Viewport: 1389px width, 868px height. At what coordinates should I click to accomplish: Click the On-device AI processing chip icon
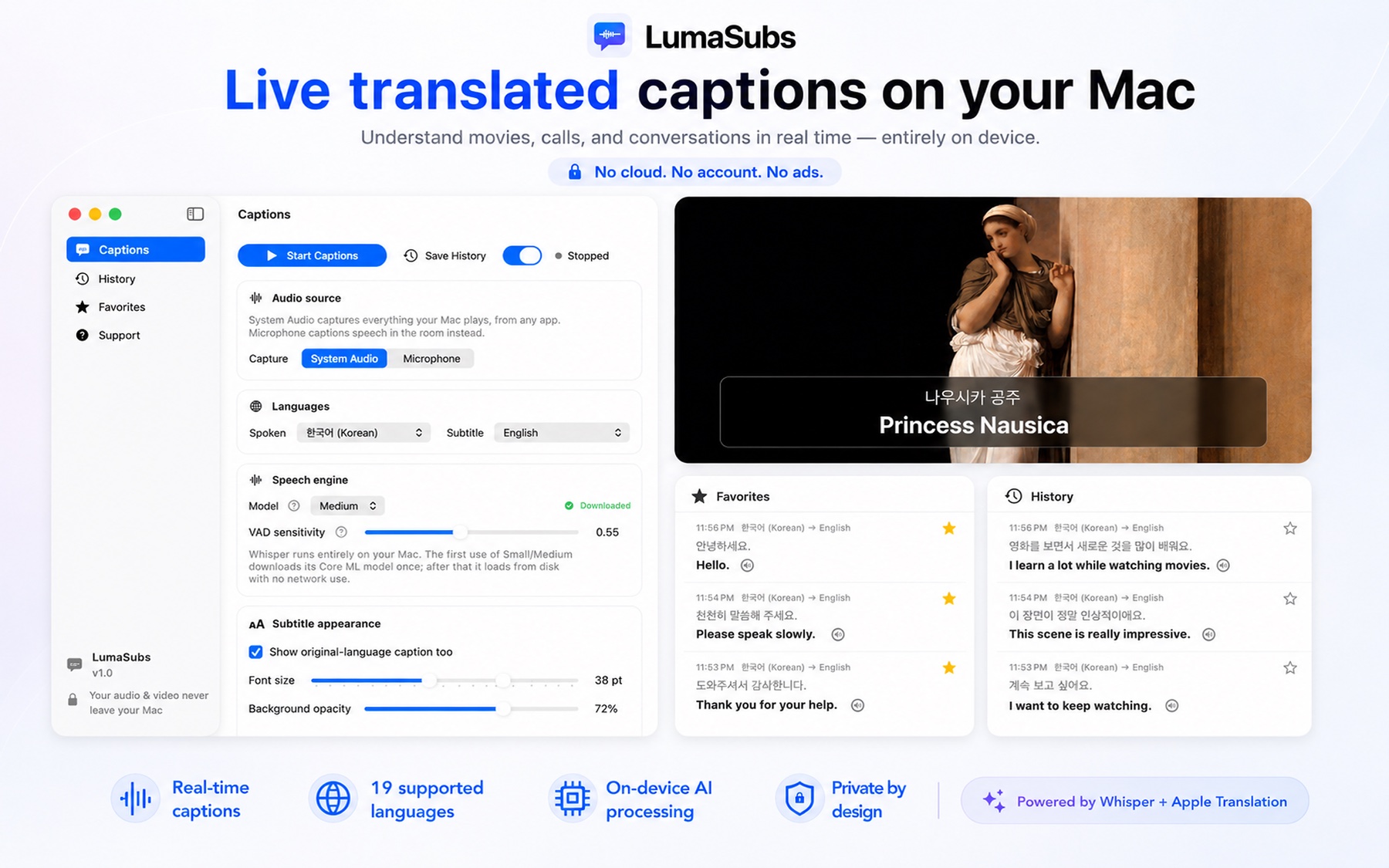pyautogui.click(x=573, y=799)
